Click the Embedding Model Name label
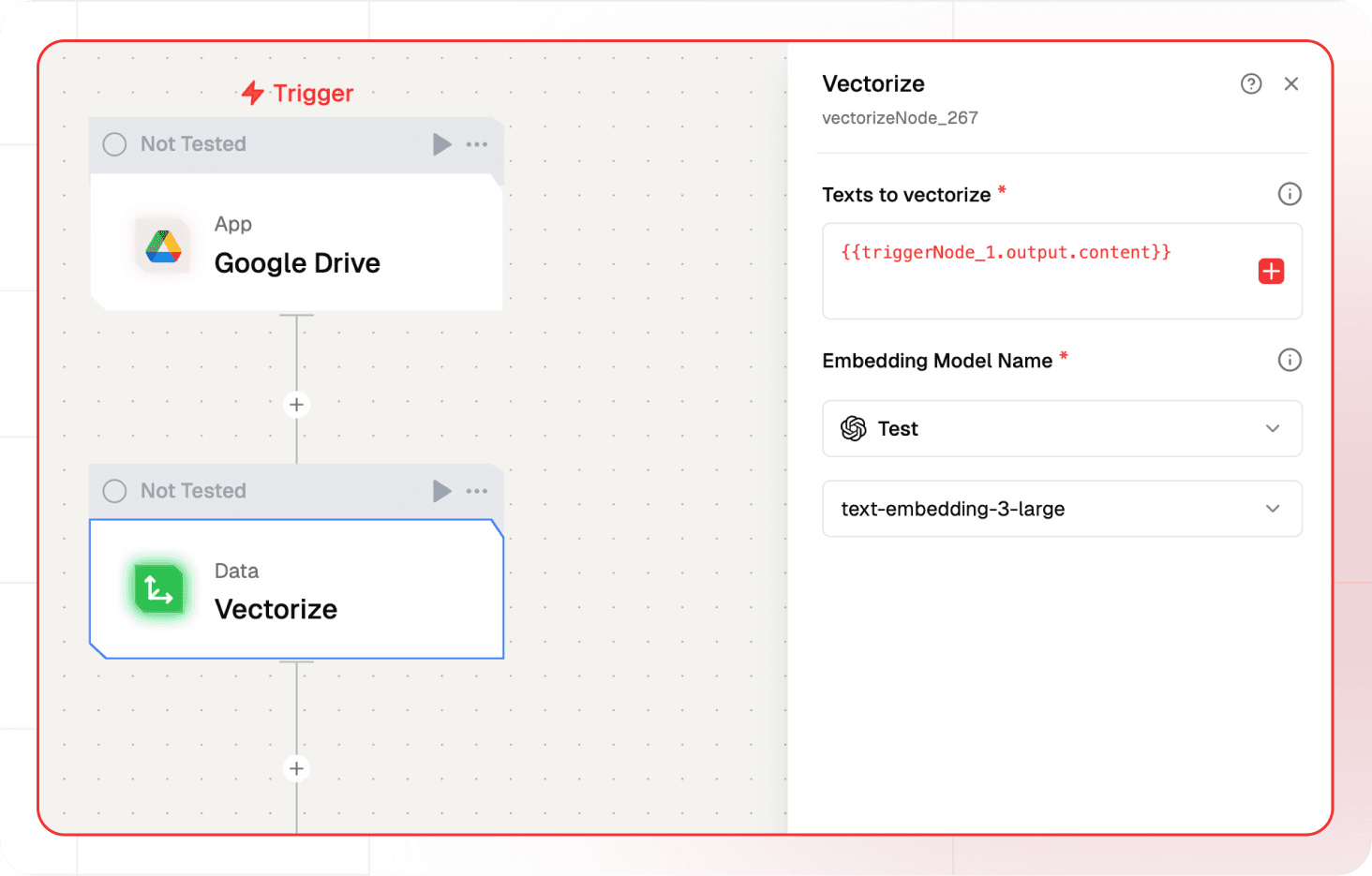Viewport: 1372px width, 876px height. 937,361
